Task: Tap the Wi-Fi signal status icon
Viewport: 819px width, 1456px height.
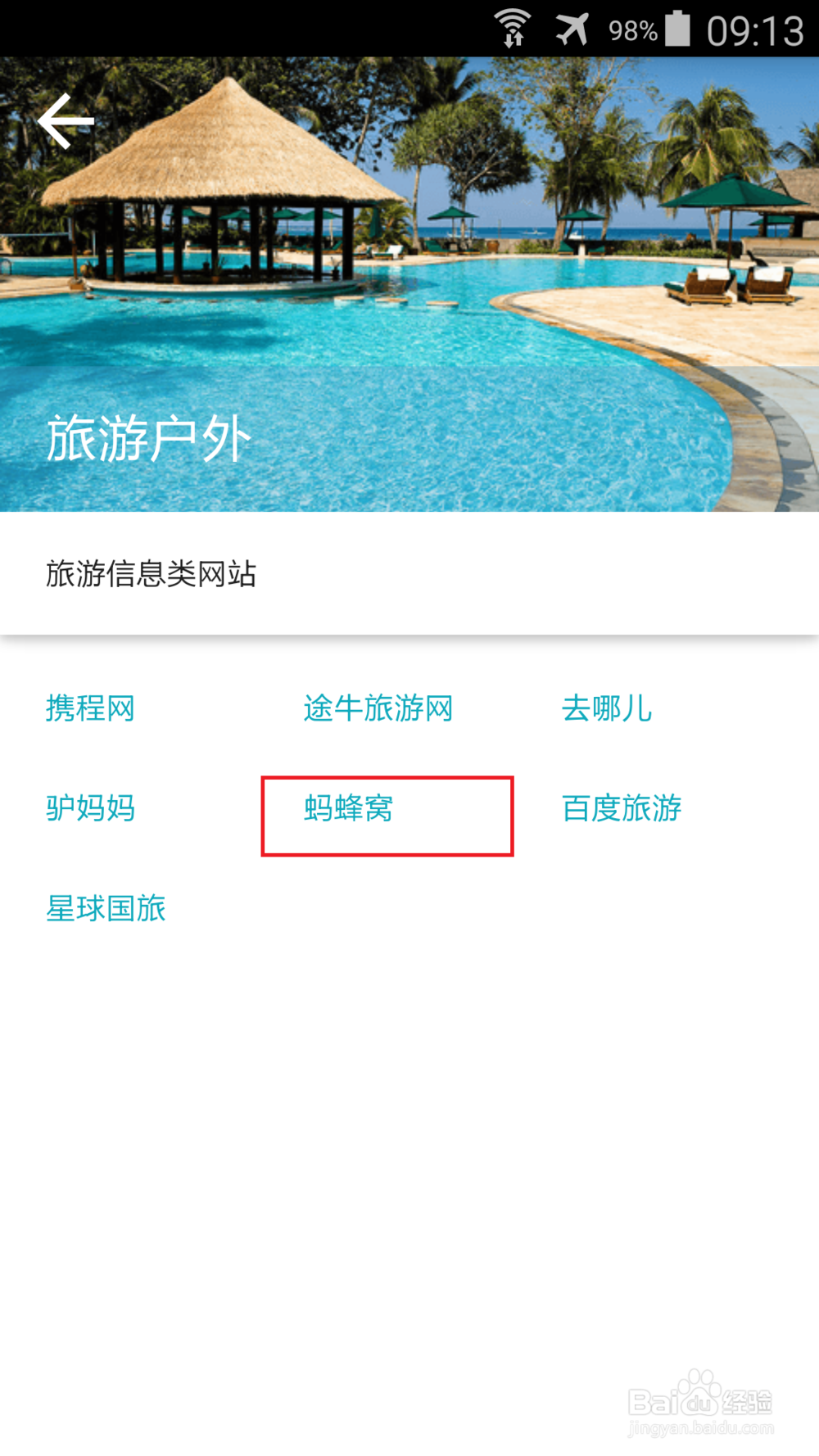Action: (x=514, y=28)
